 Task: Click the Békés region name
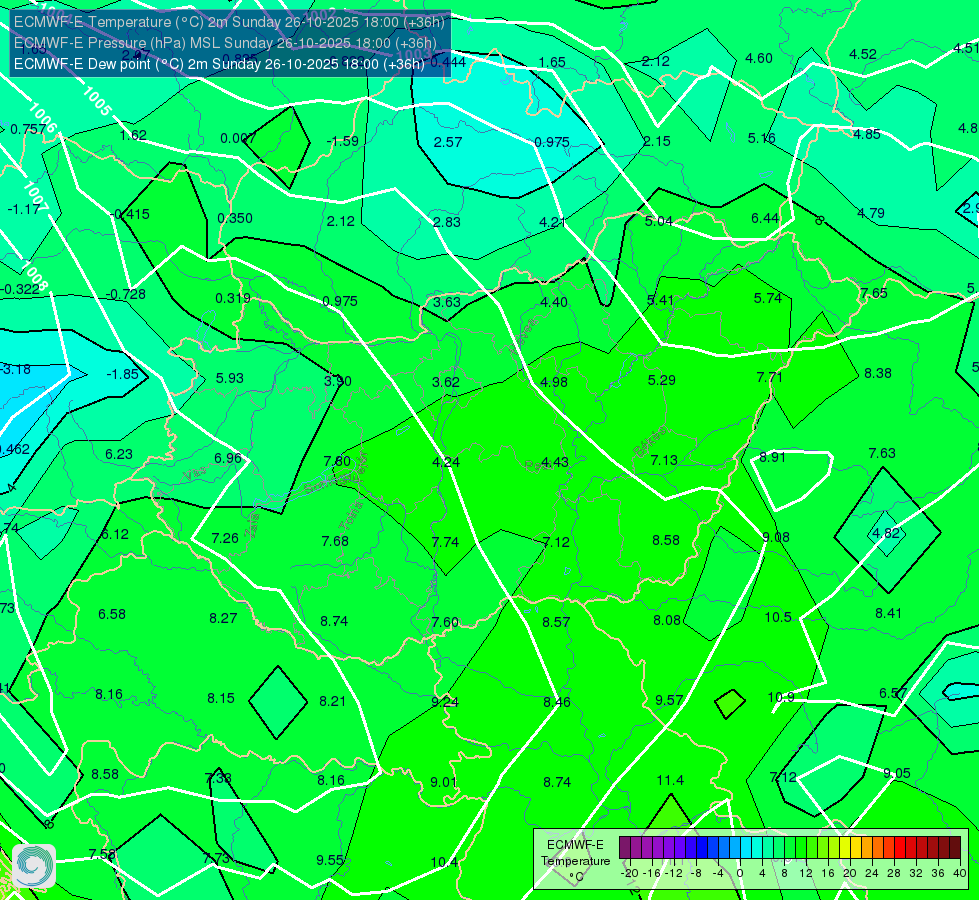click(x=651, y=442)
